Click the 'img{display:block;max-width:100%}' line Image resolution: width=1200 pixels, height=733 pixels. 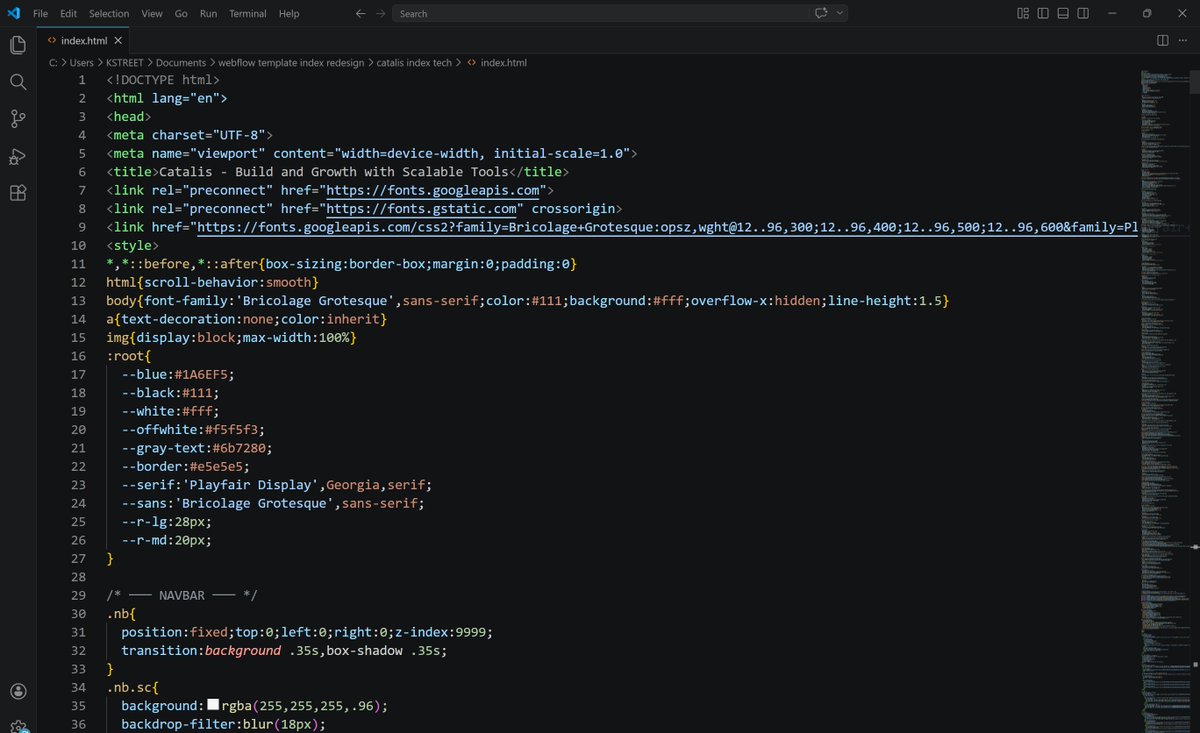click(x=231, y=338)
